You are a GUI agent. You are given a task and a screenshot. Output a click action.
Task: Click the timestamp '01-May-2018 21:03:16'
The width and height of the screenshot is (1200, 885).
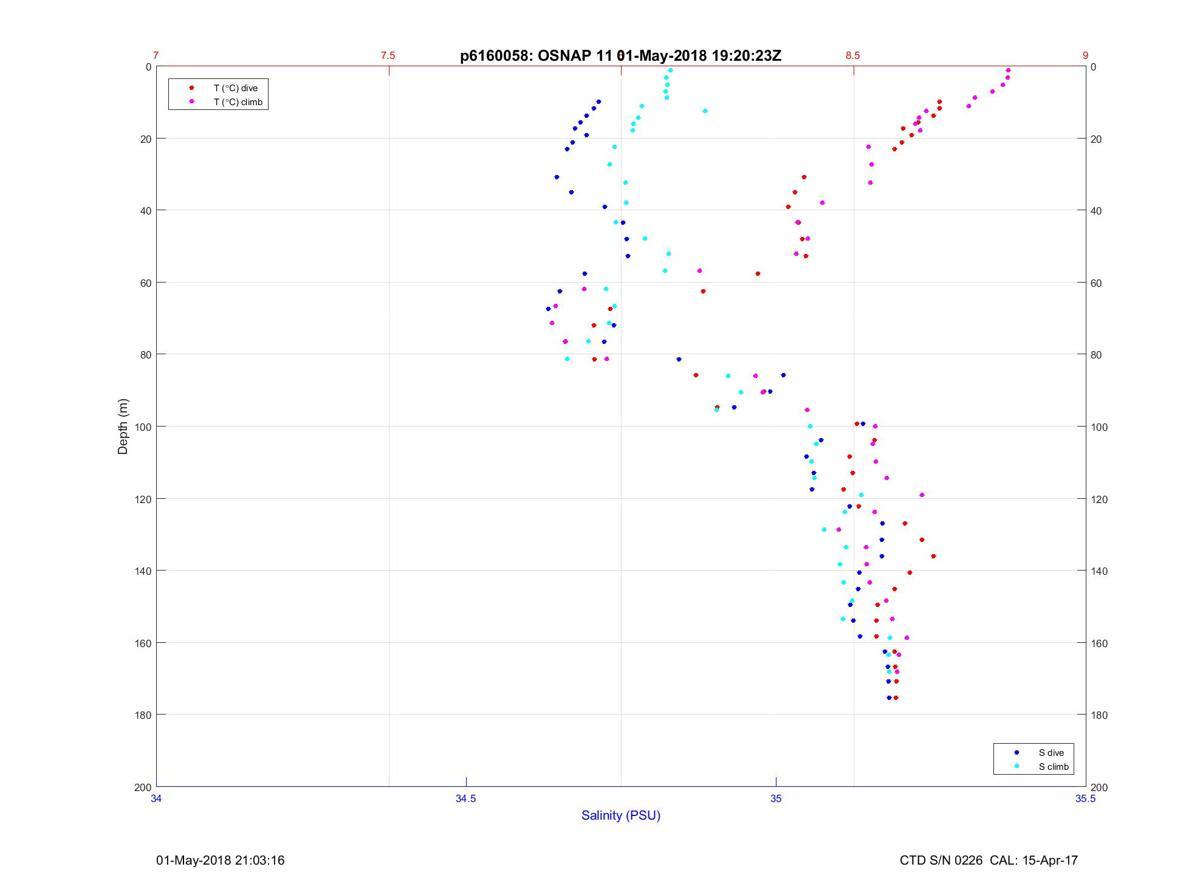coord(220,860)
